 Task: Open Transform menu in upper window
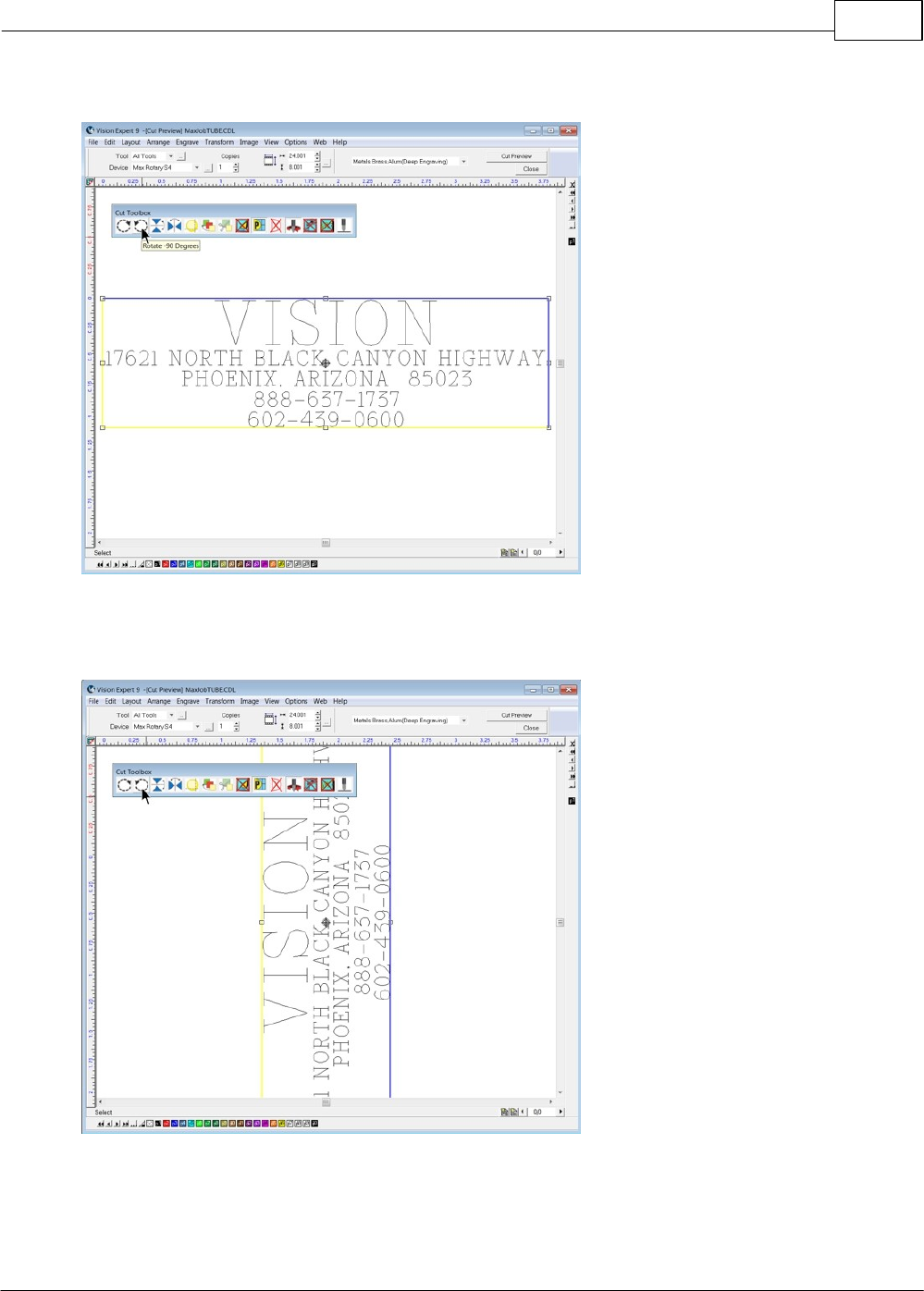pyautogui.click(x=219, y=142)
